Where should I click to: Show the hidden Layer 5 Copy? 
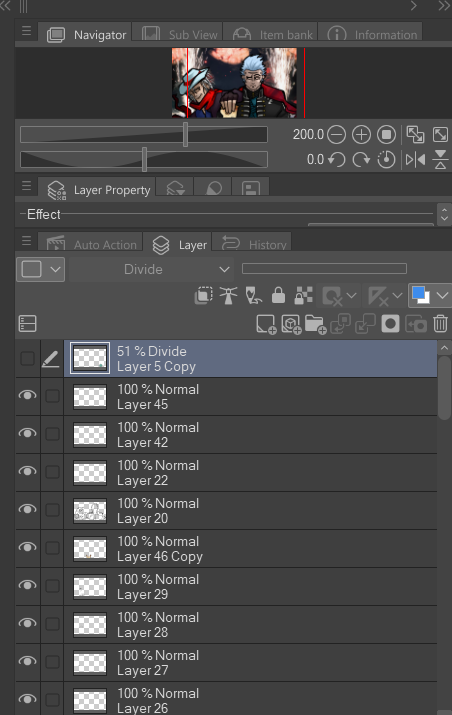27,359
